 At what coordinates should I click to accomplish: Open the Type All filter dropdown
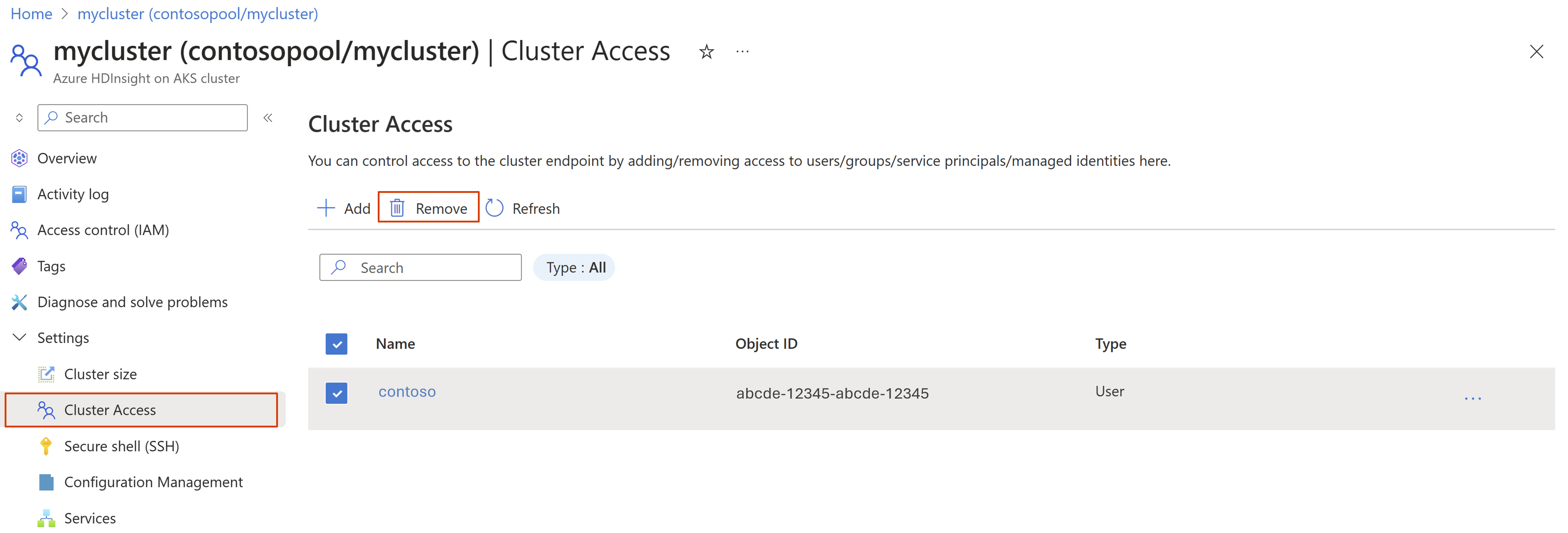tap(575, 267)
